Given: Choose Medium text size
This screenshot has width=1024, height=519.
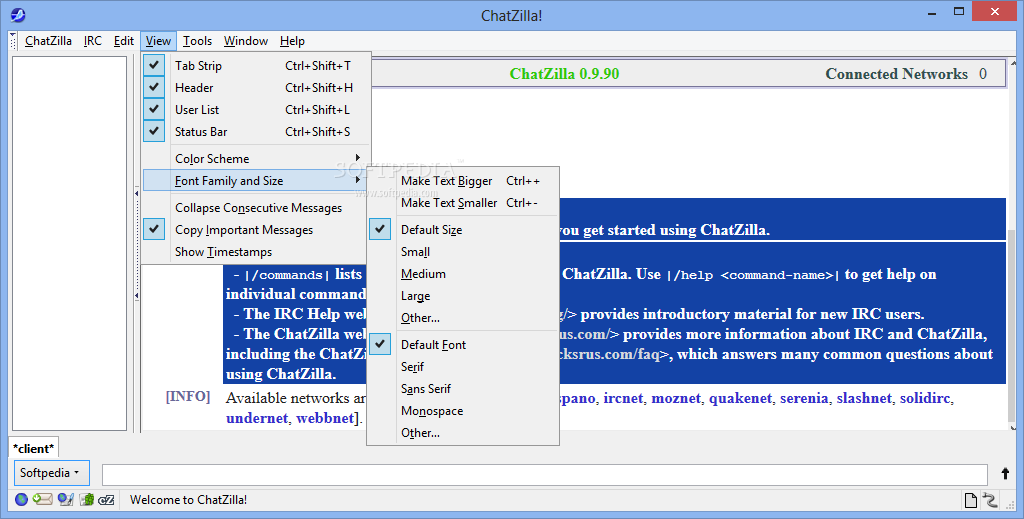Looking at the screenshot, I should [x=463, y=274].
